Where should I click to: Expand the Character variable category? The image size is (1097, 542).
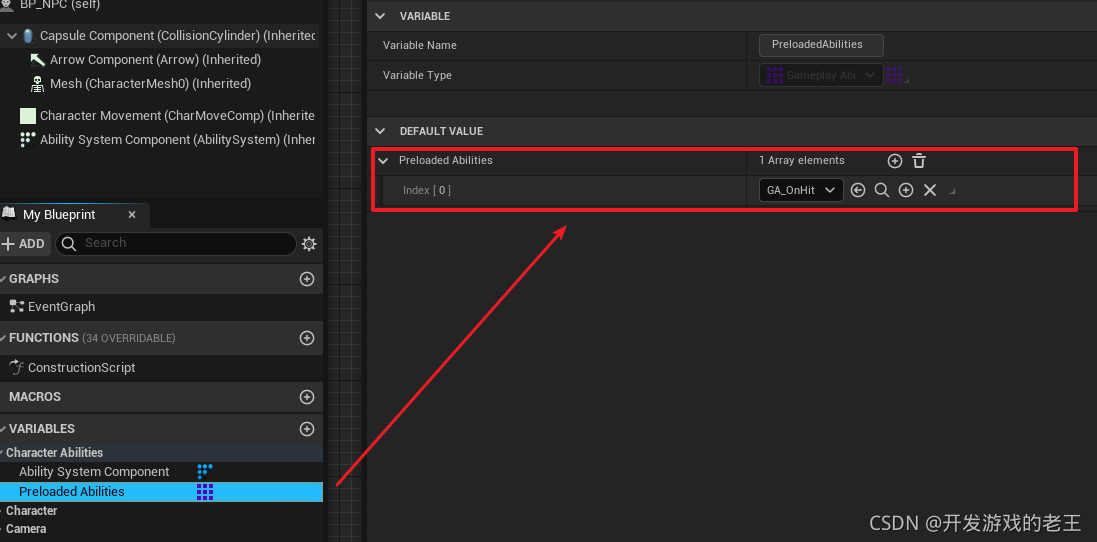31,511
